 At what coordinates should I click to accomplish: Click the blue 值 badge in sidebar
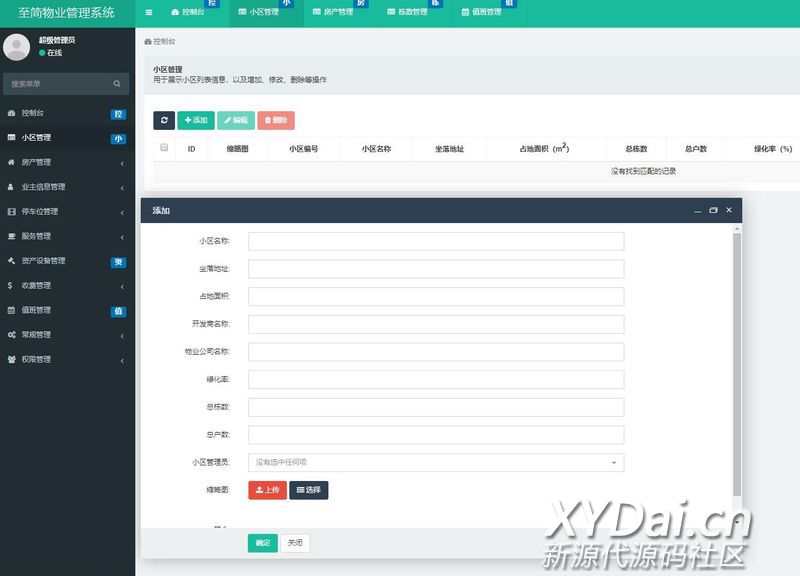click(x=118, y=311)
